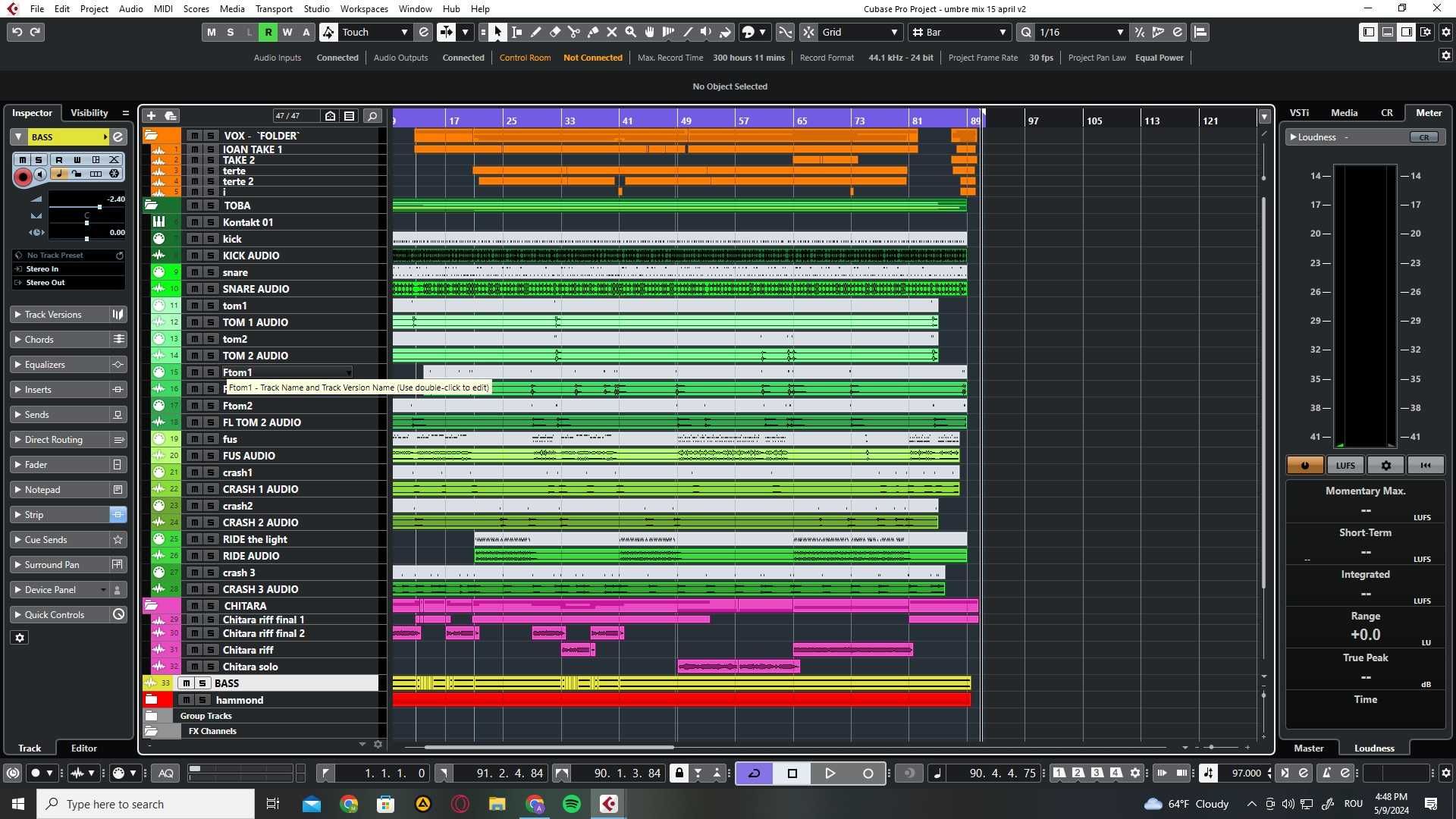
Task: Select the Range Selection tool
Action: coord(517,32)
